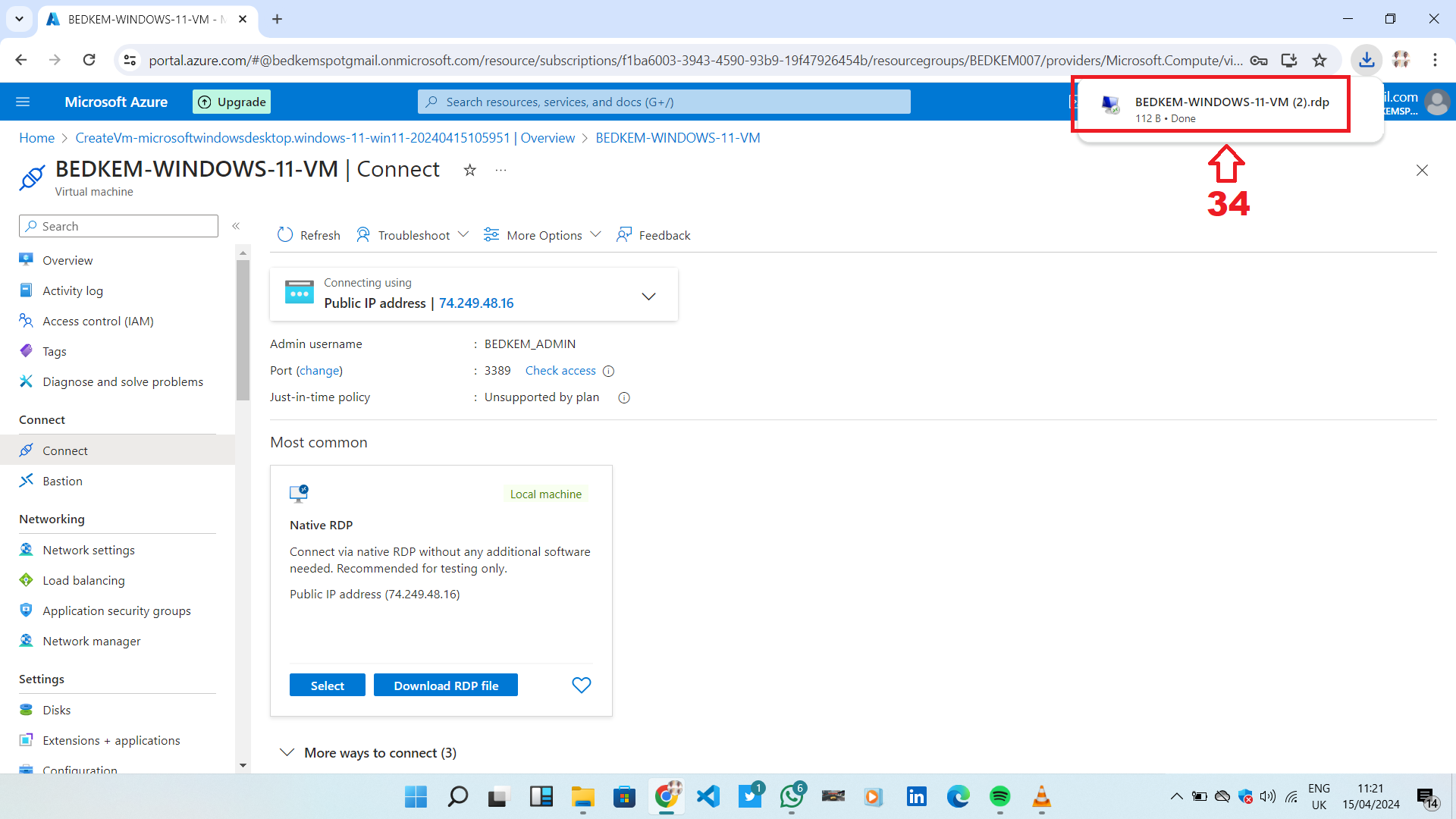This screenshot has width=1456, height=819.
Task: Open Bastion in the Connect menu
Action: click(x=62, y=481)
